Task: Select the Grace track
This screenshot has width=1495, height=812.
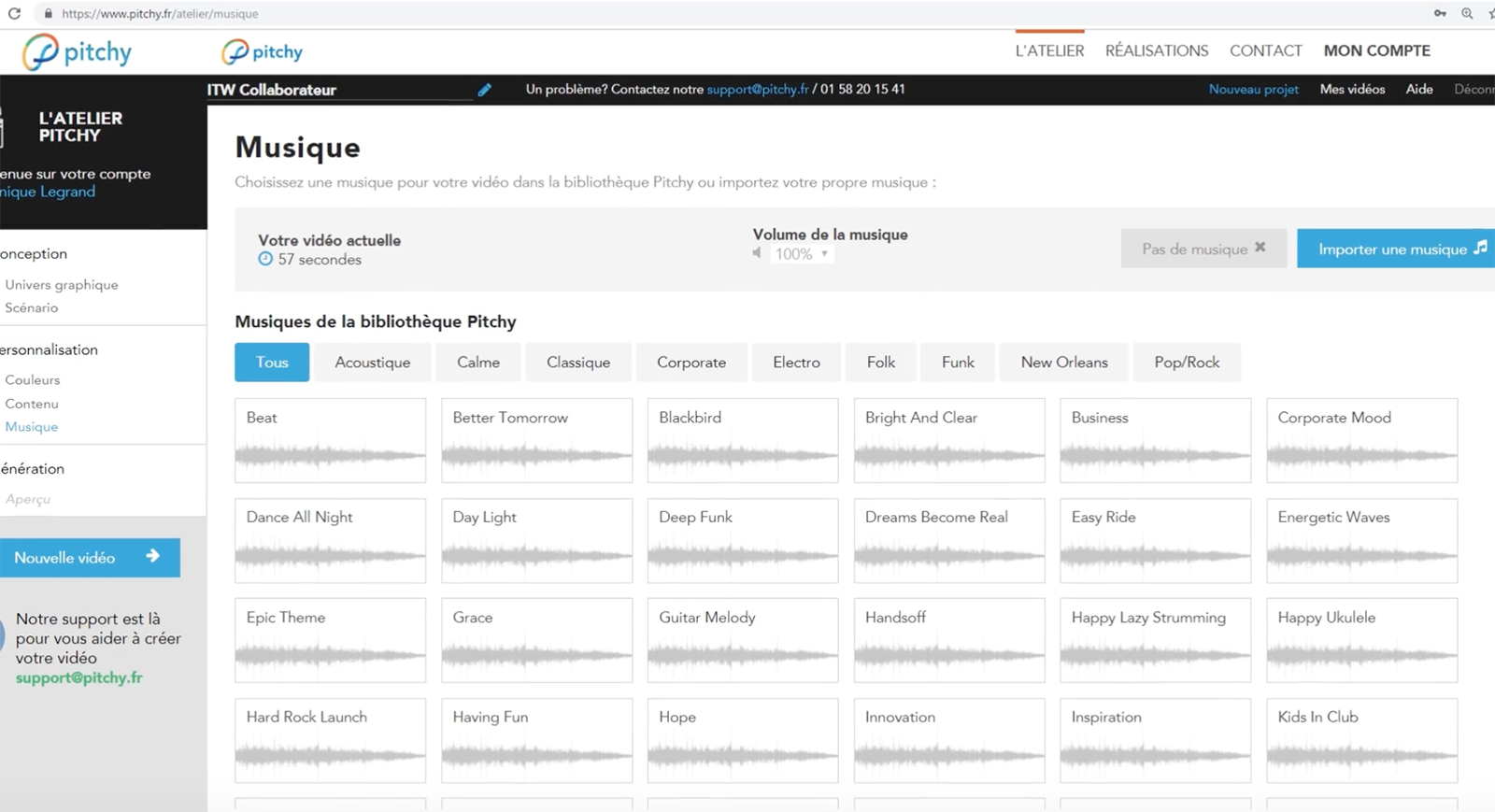Action: 536,640
